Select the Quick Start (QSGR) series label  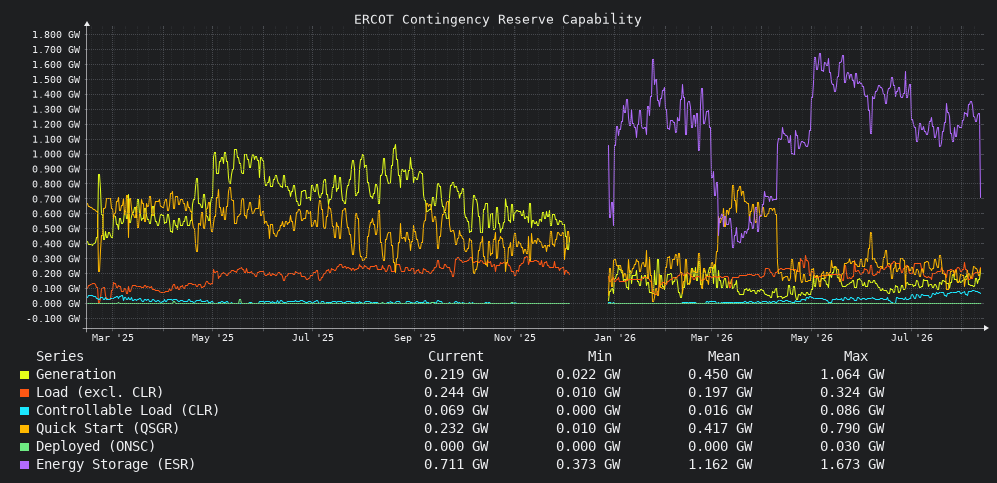pos(107,429)
